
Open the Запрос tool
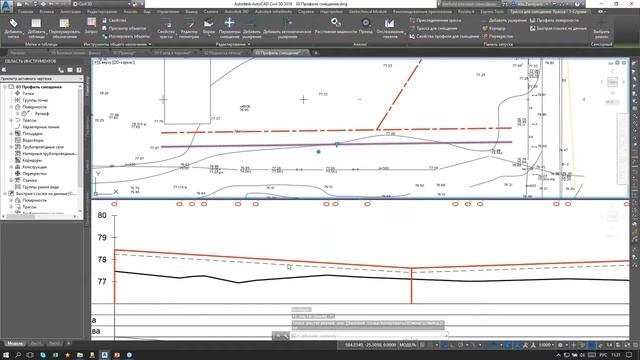[91, 25]
